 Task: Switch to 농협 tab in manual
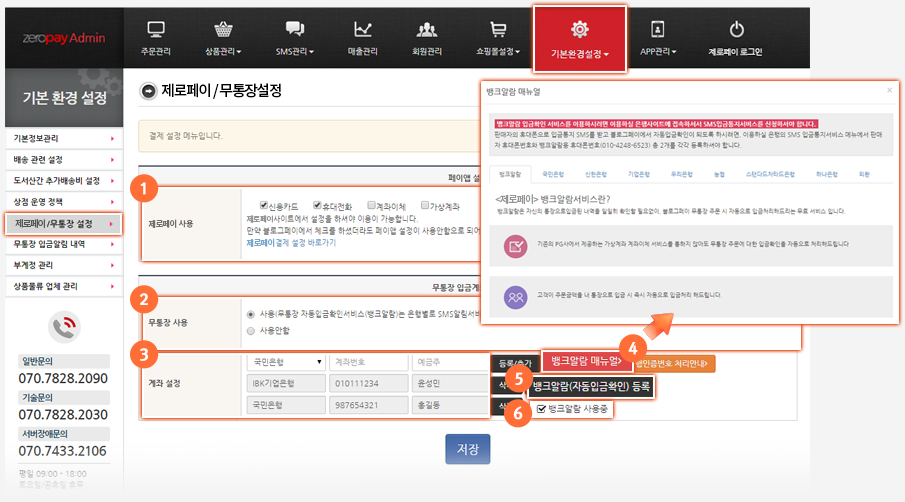[x=719, y=174]
